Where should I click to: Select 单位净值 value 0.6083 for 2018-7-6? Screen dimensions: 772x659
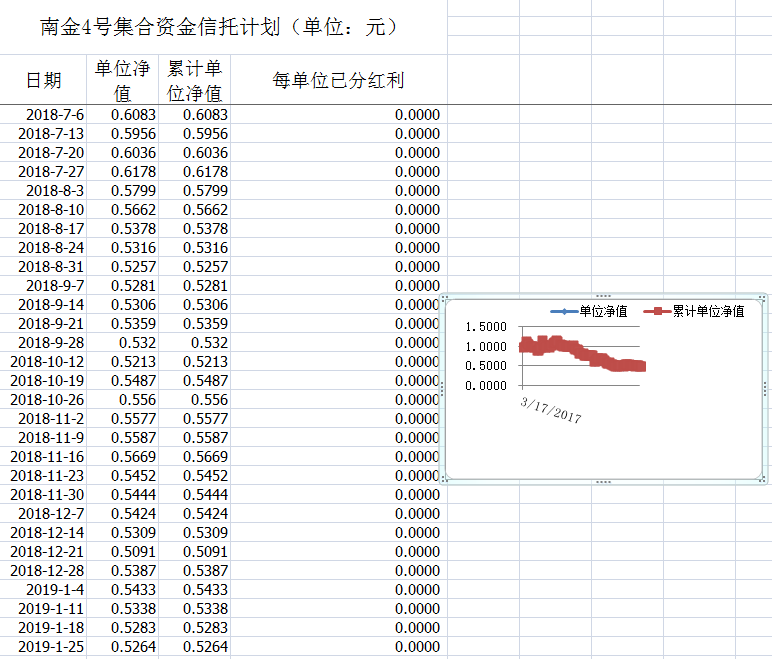[x=123, y=114]
